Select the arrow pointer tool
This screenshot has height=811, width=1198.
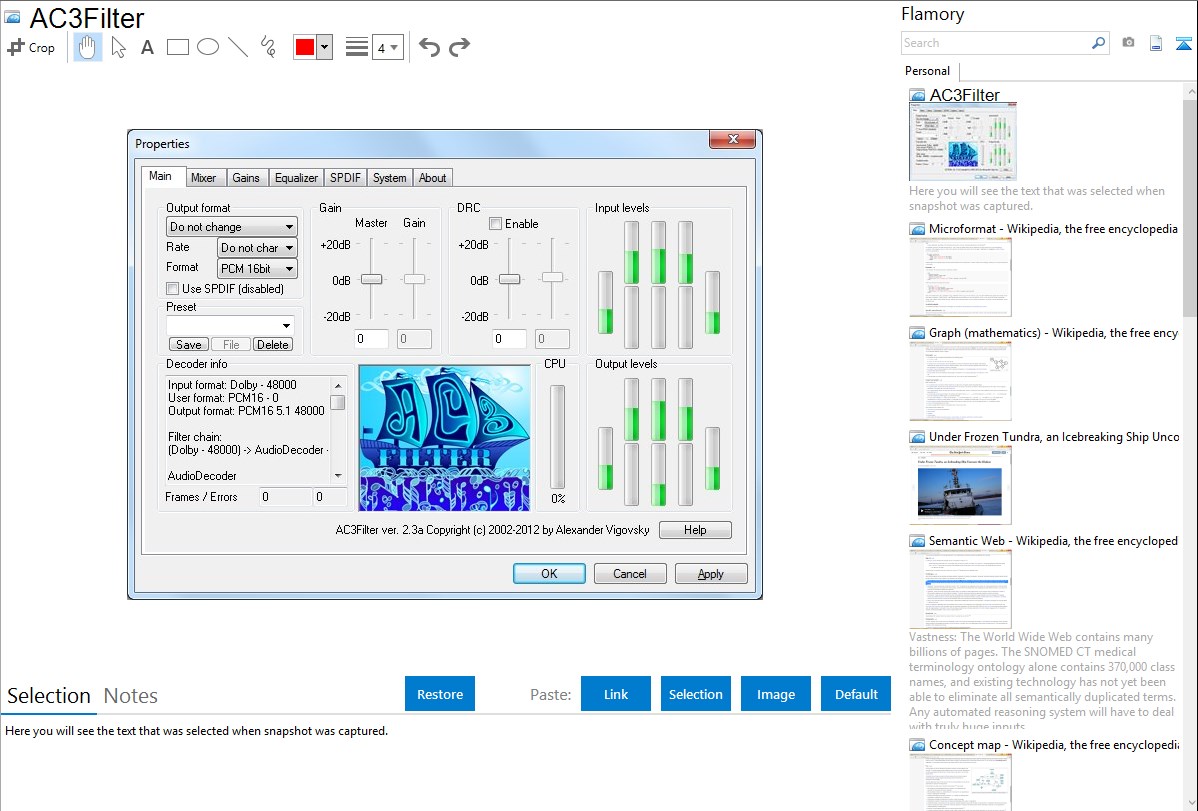click(118, 47)
